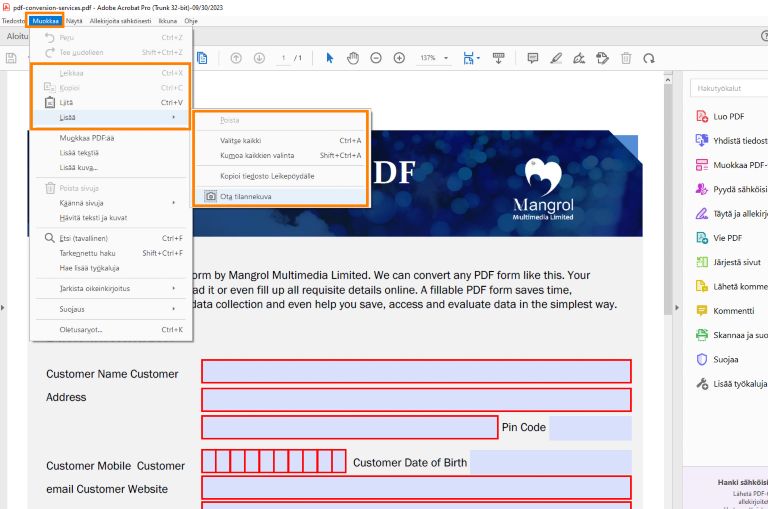
Task: Click the sign document pen icon
Action: (x=579, y=58)
